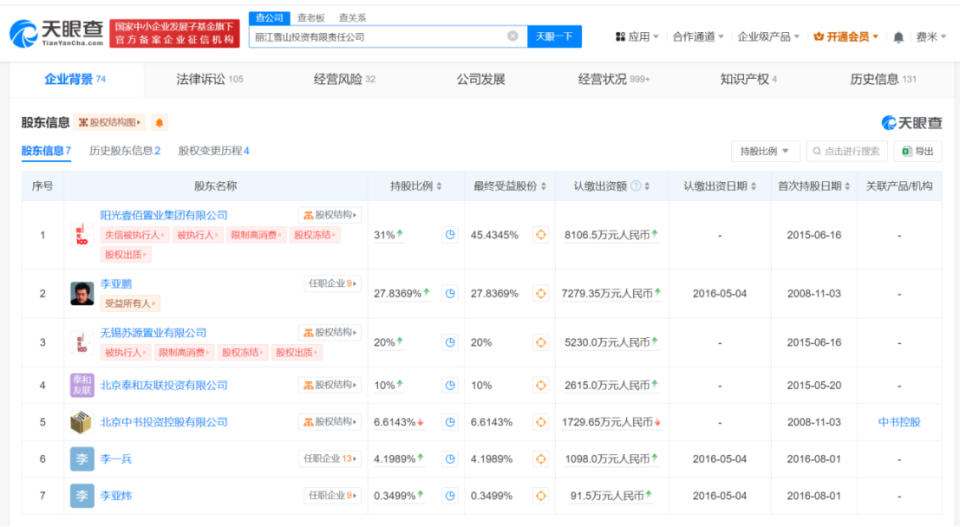Open 北京泰和友联投资有限公司 link
The height and width of the screenshot is (527, 960).
pyautogui.click(x=163, y=385)
